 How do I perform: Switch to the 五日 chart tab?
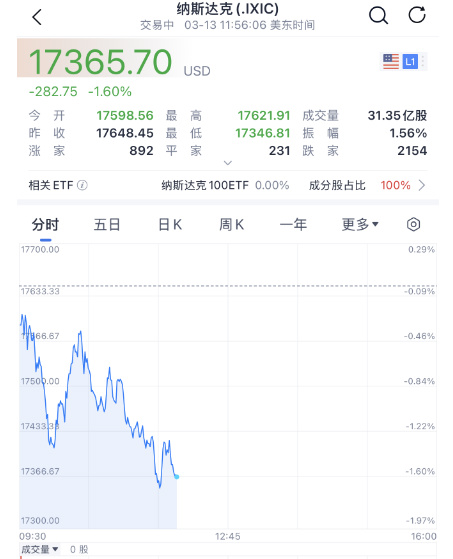point(107,225)
